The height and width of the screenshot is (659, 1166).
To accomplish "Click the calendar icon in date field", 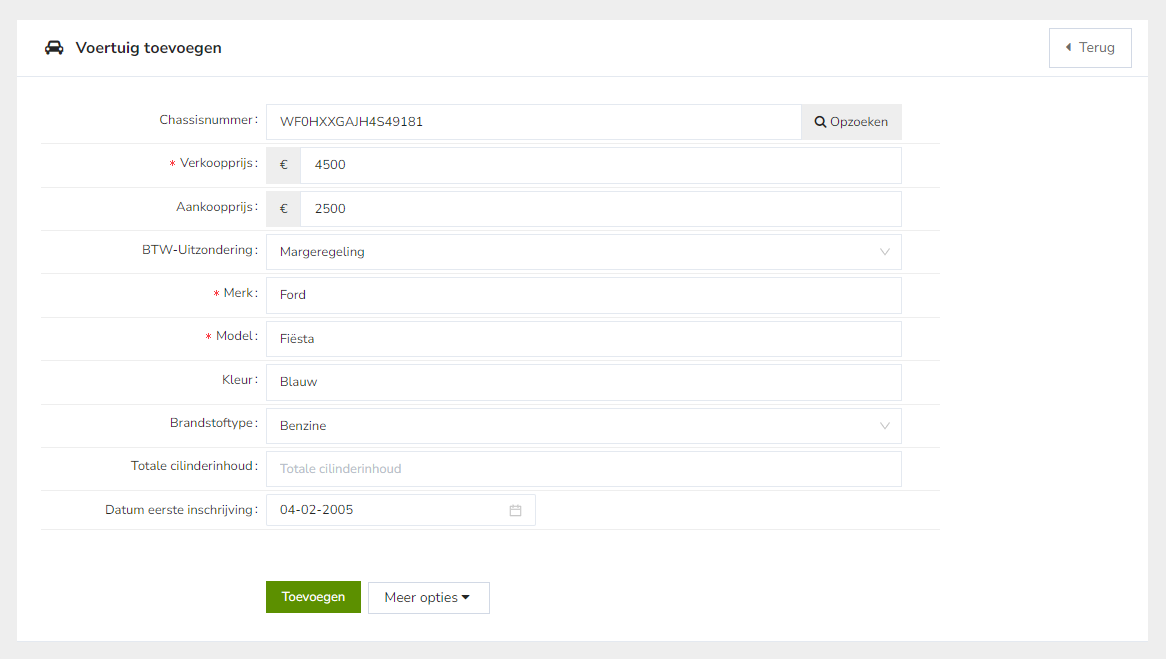I will tap(516, 510).
